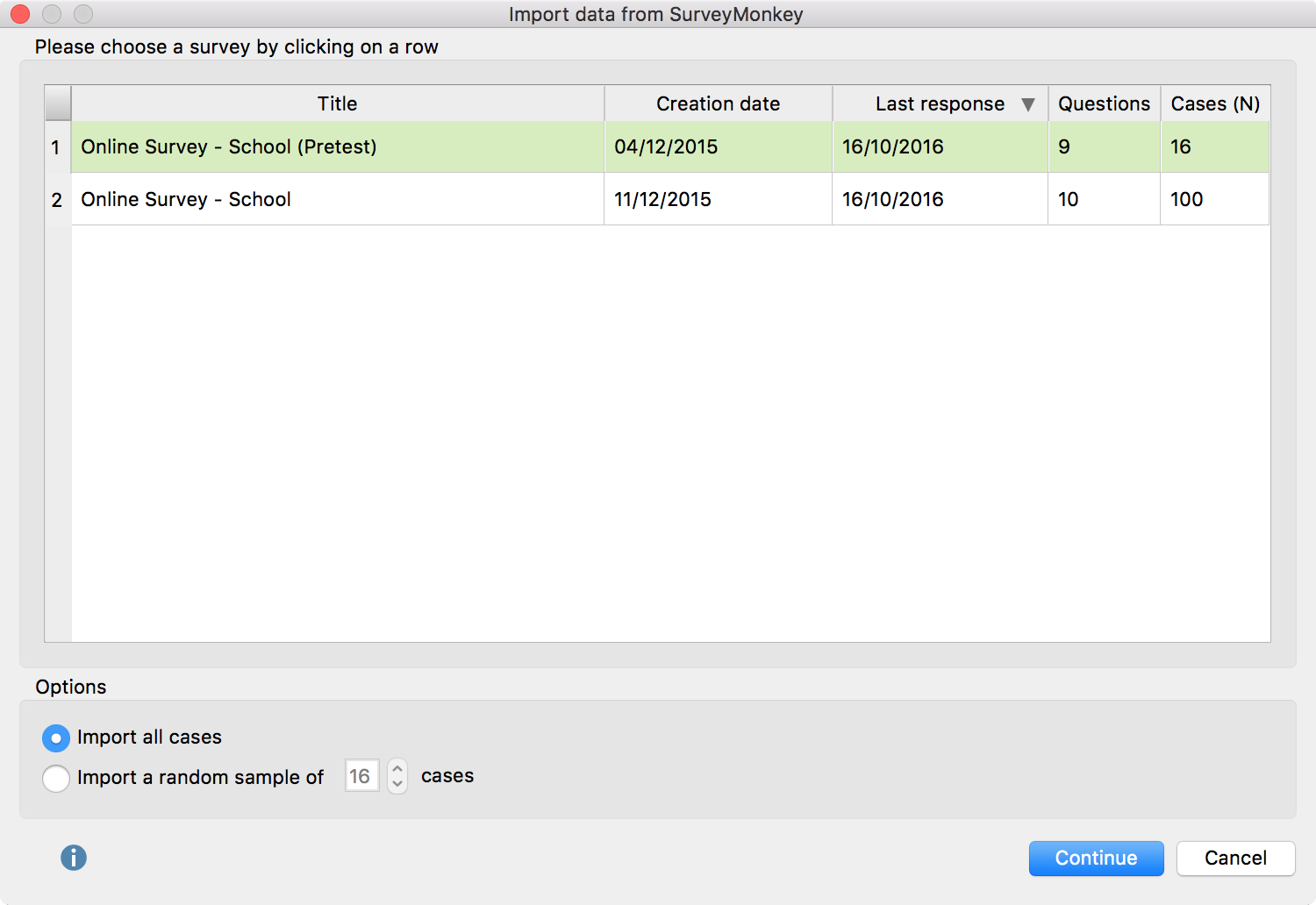Decrease the random sample case count
Screen dimensions: 1316x905
(397, 784)
